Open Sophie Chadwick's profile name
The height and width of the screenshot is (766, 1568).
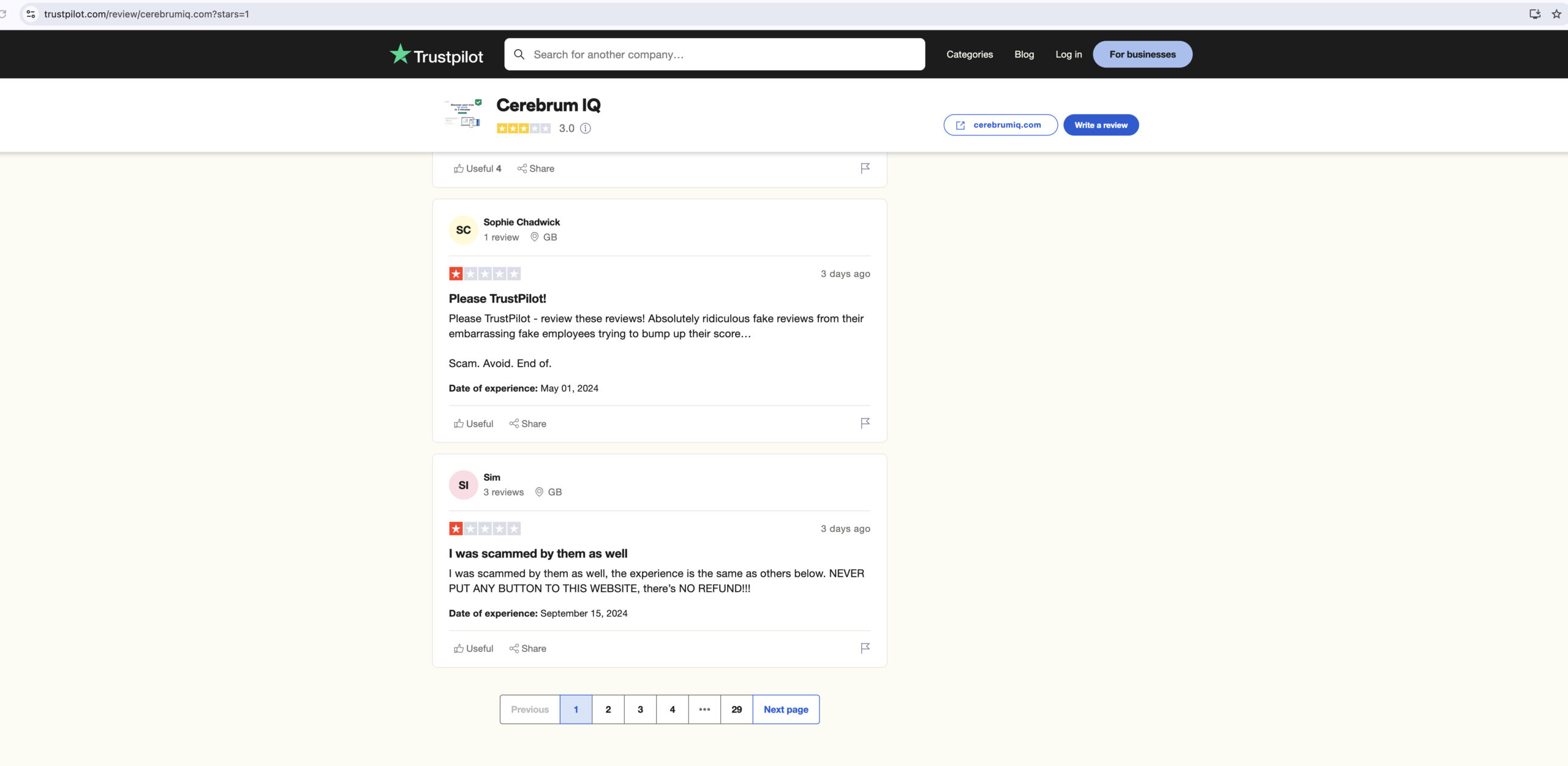coord(522,222)
